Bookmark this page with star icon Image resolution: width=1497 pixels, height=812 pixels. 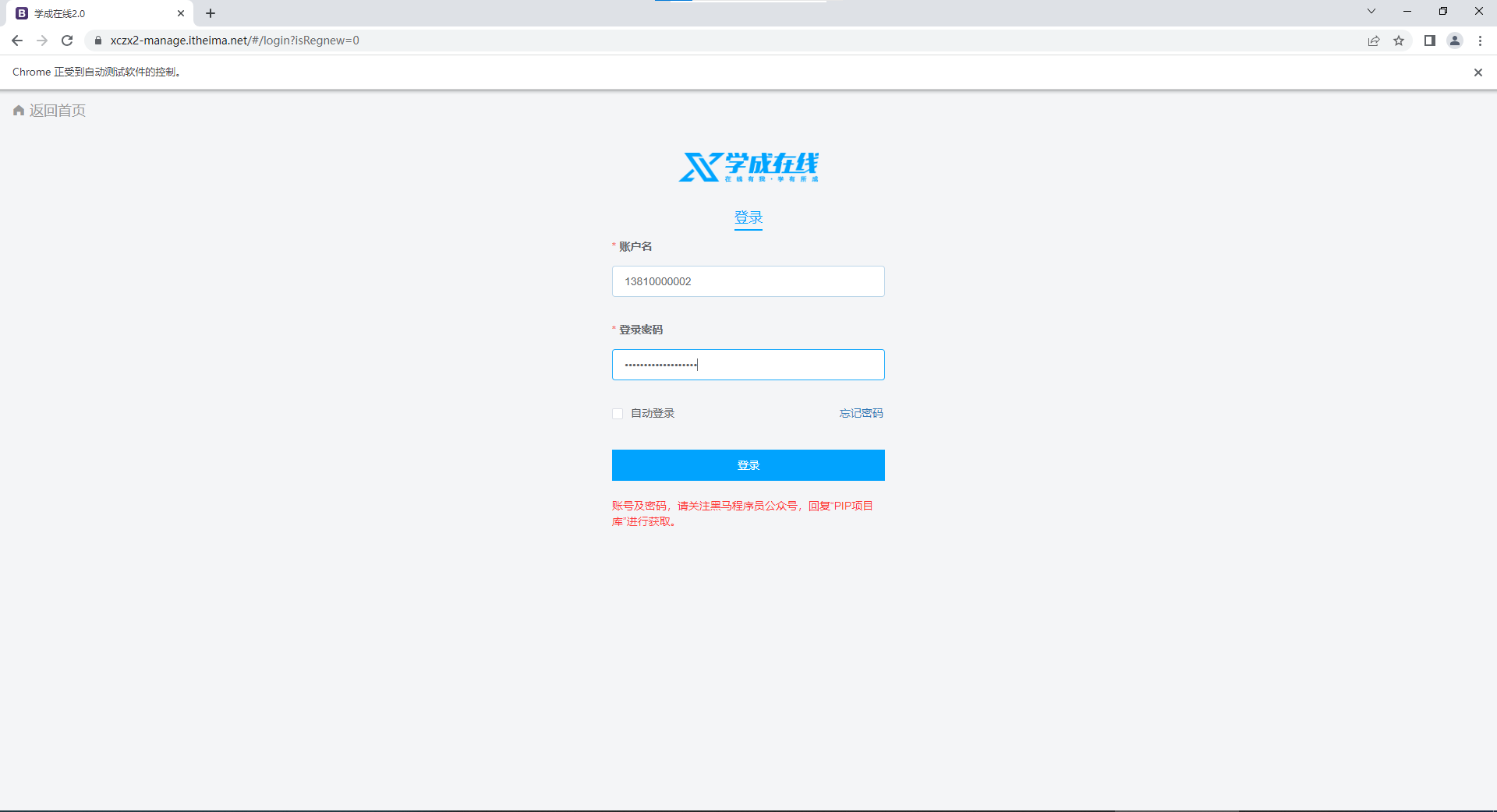(1399, 41)
